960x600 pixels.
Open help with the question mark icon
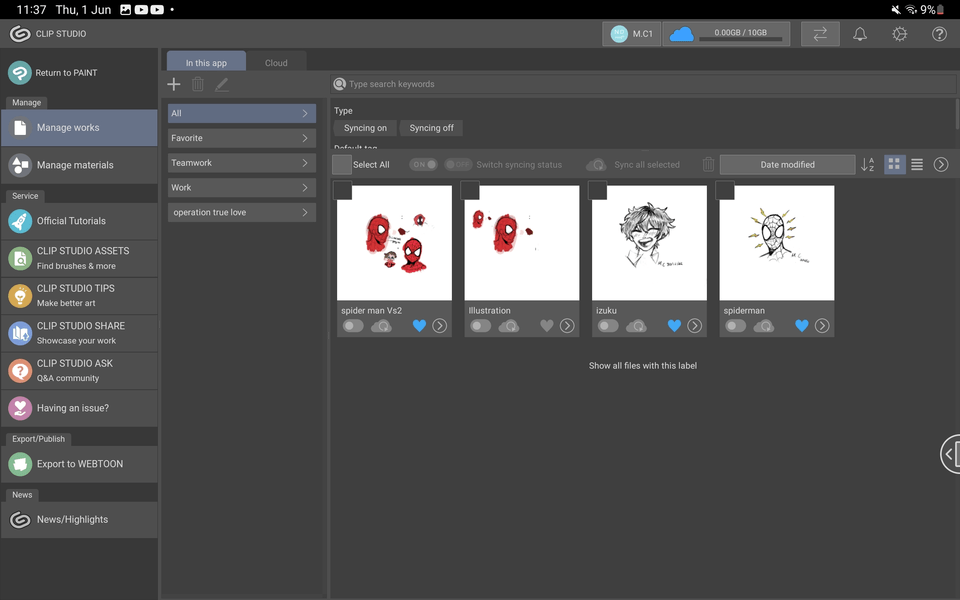(x=939, y=34)
